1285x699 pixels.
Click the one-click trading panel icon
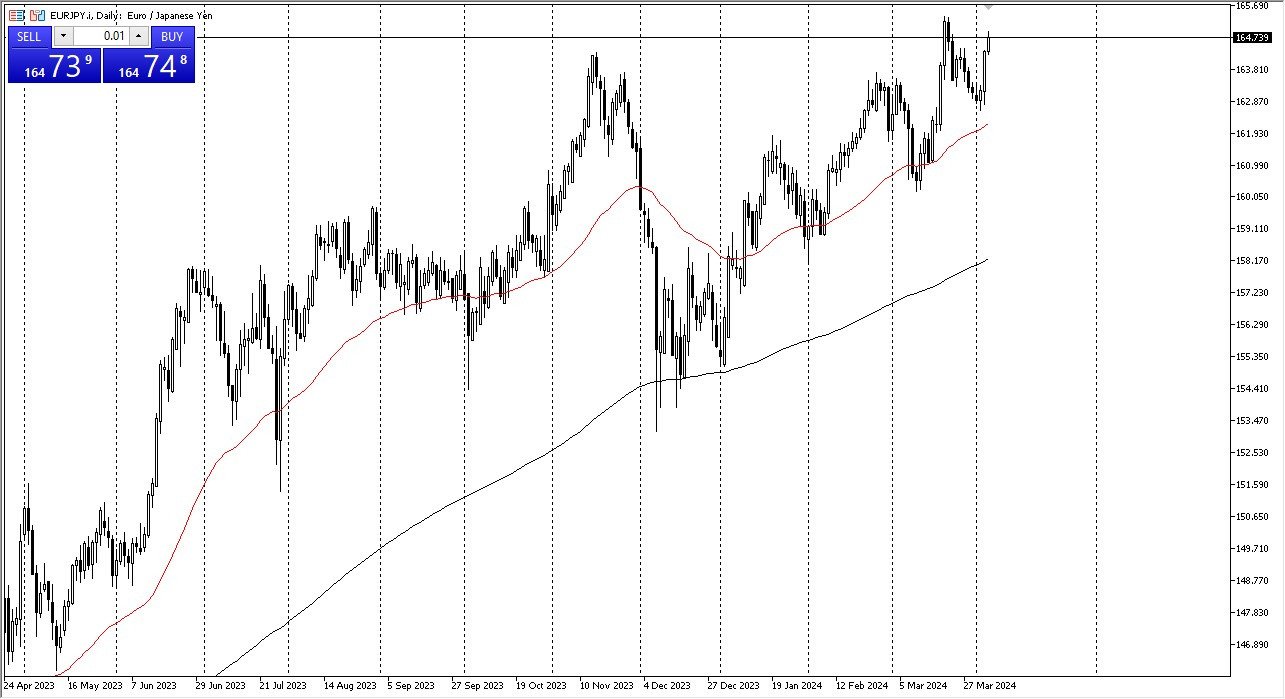pyautogui.click(x=37, y=15)
